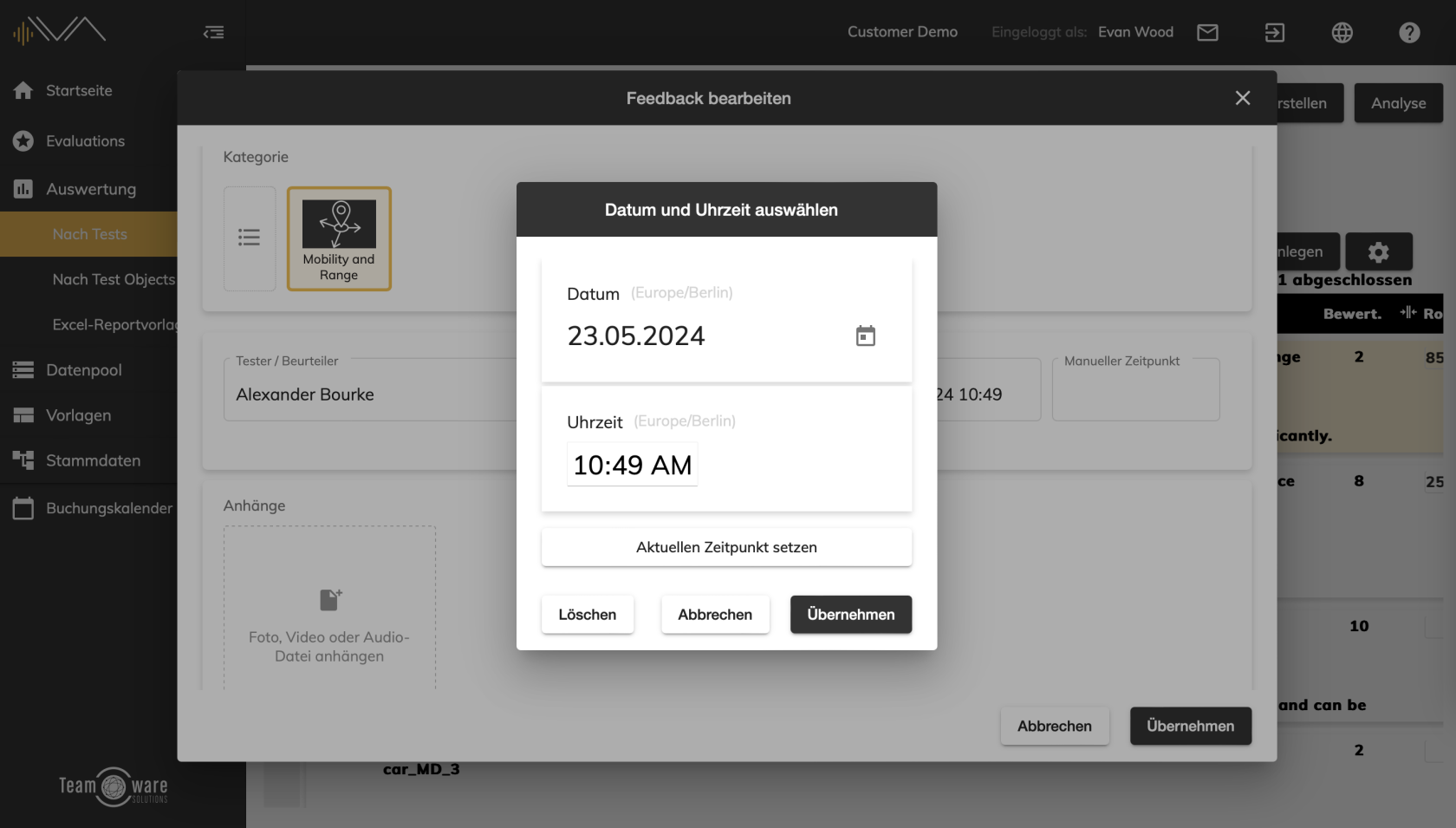1456x828 pixels.
Task: Click the Analyse button in background
Action: [1399, 103]
